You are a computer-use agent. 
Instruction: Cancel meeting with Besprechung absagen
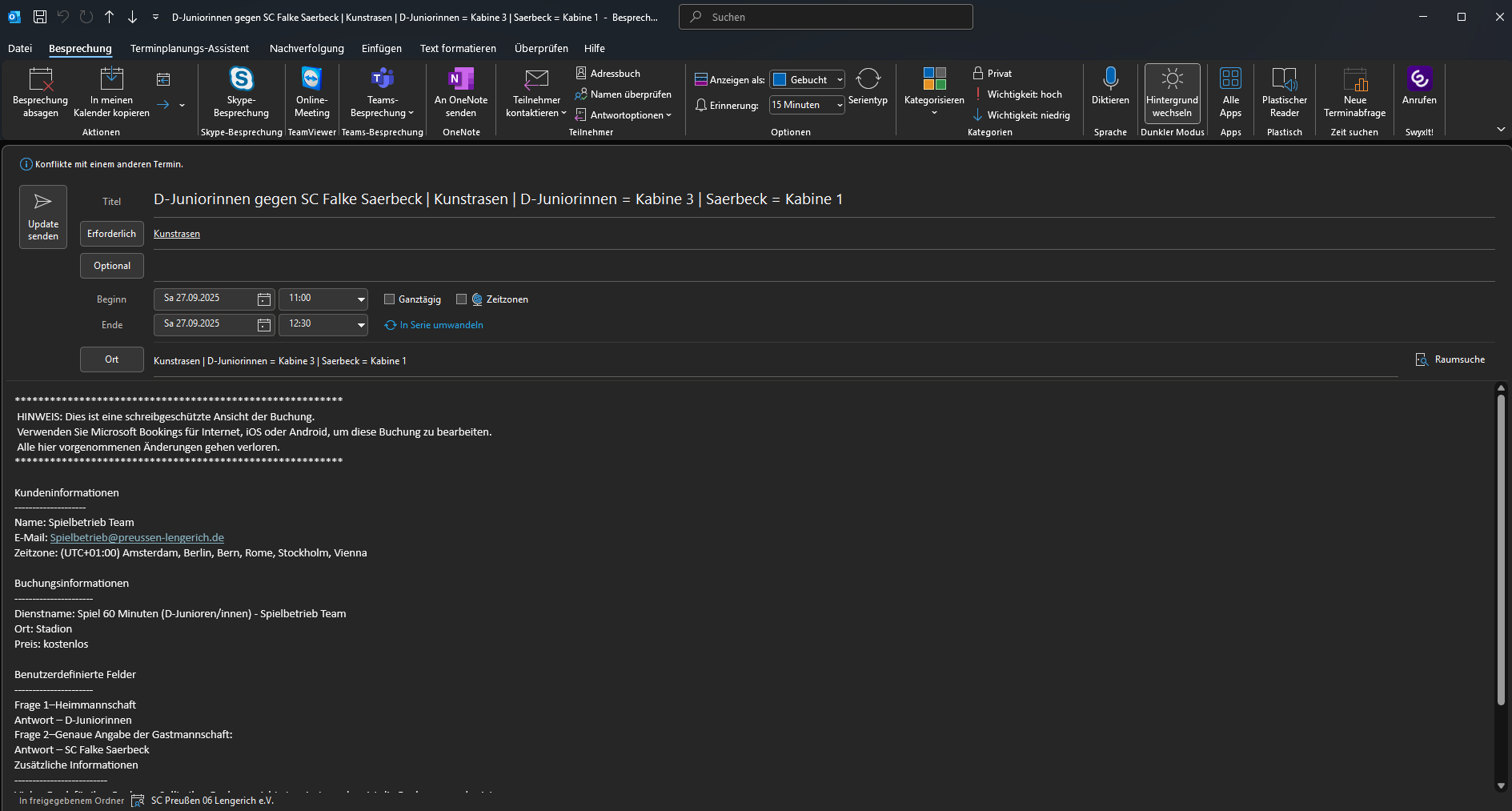(x=40, y=79)
